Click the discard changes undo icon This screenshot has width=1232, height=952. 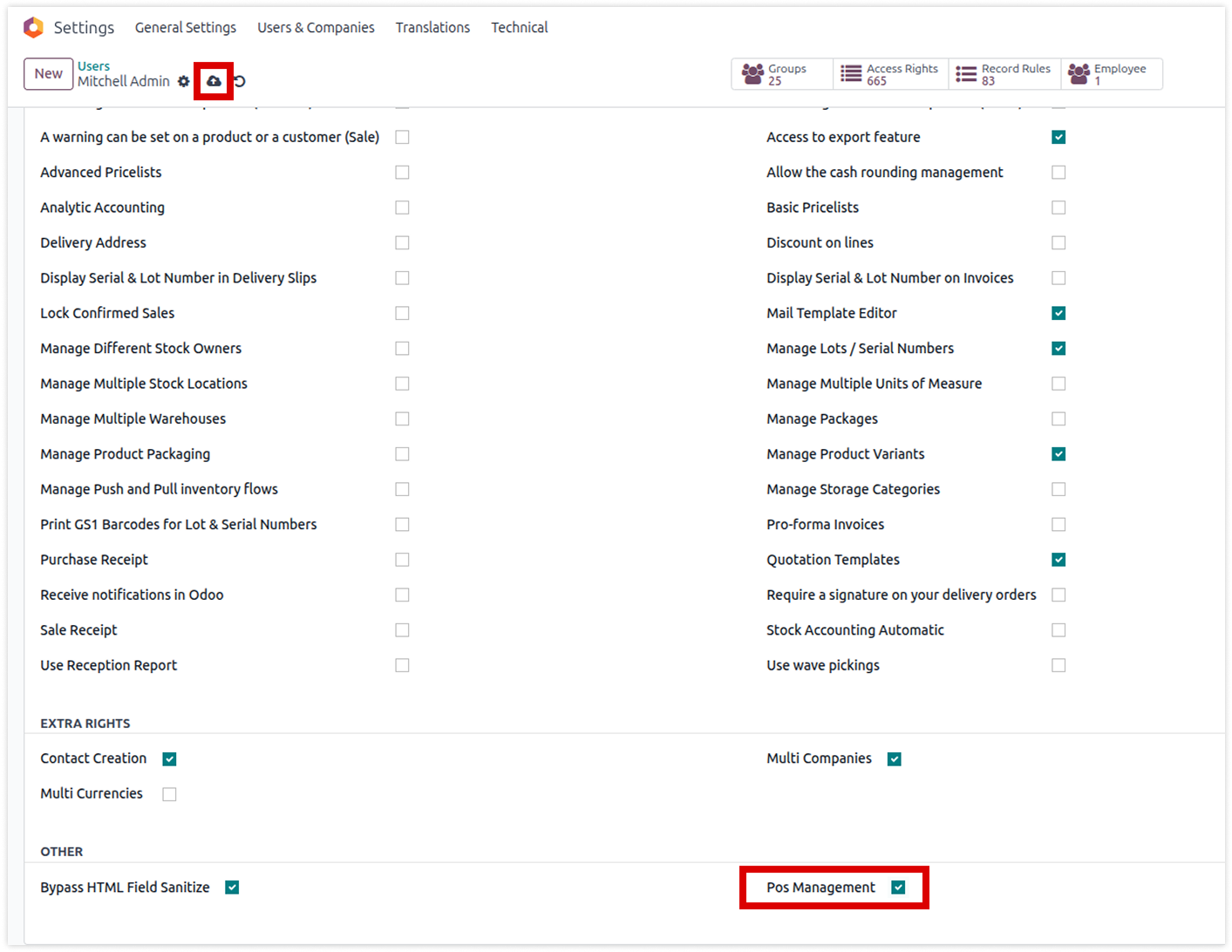coord(240,81)
